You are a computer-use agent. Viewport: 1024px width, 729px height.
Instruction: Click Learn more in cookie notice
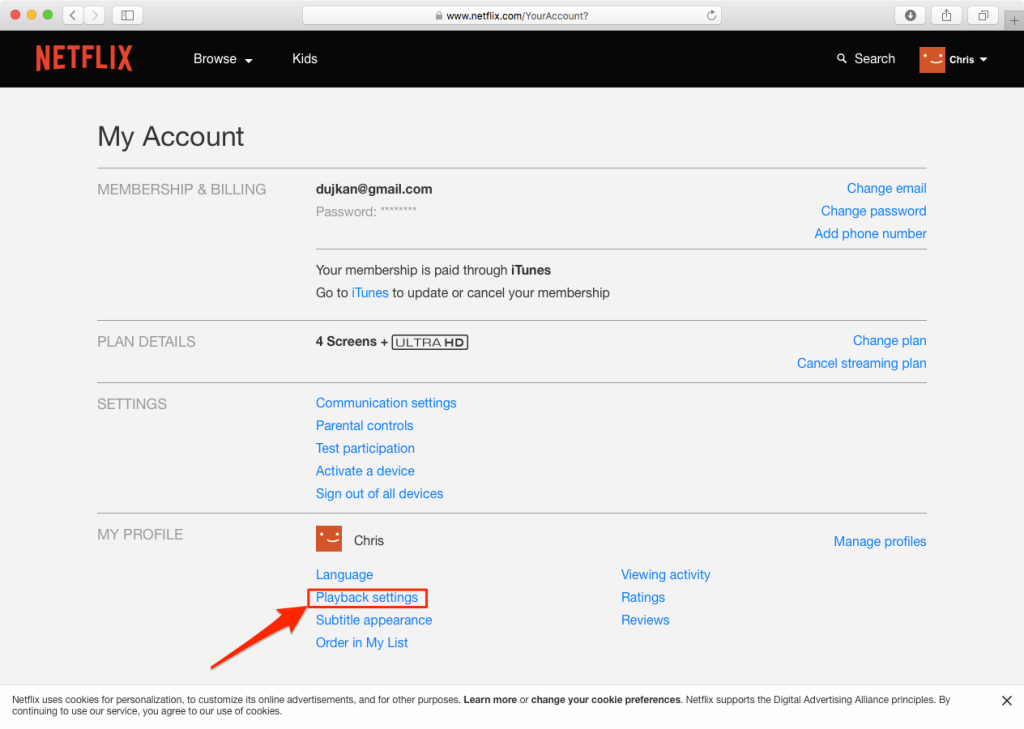coord(490,700)
